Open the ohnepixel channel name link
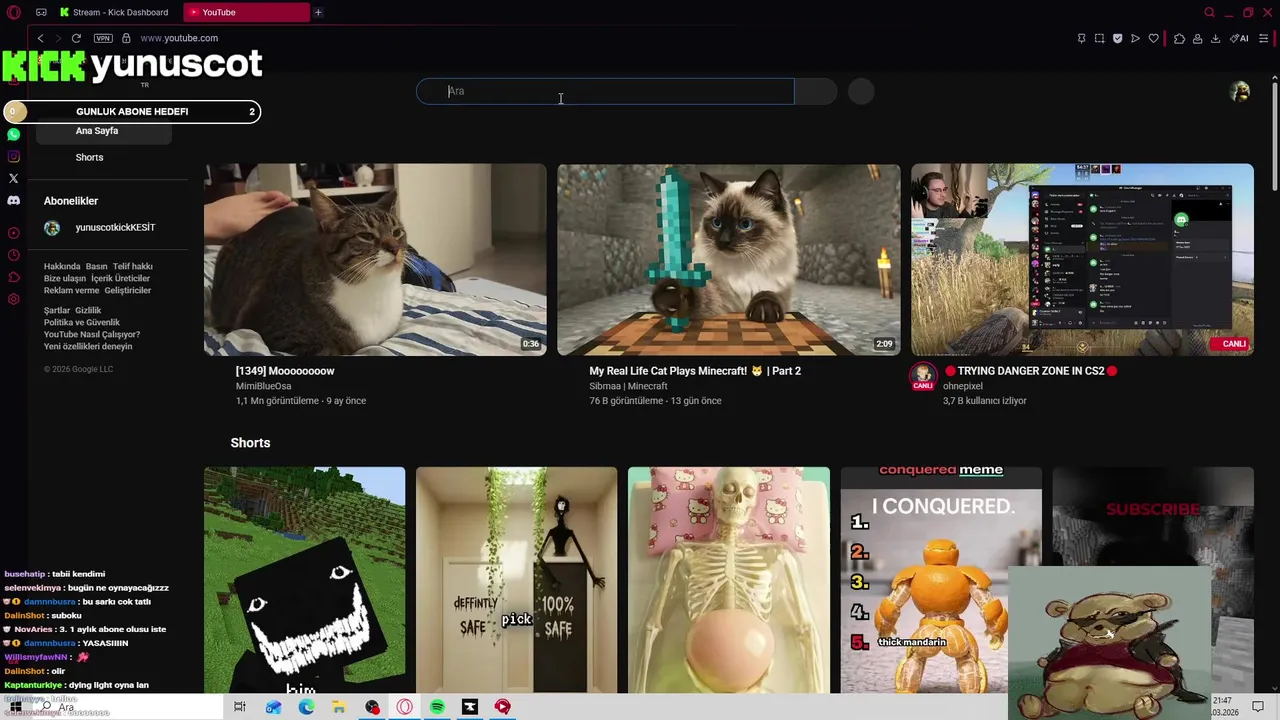Viewport: 1280px width, 720px height. coord(963,386)
